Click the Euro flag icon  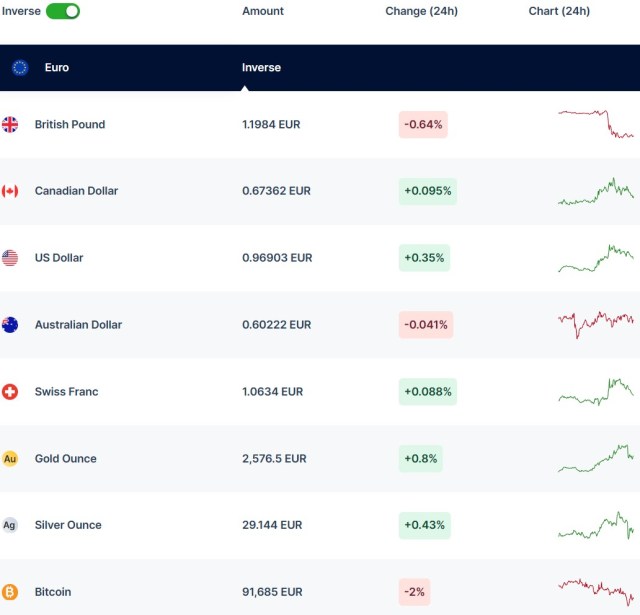(x=20, y=68)
